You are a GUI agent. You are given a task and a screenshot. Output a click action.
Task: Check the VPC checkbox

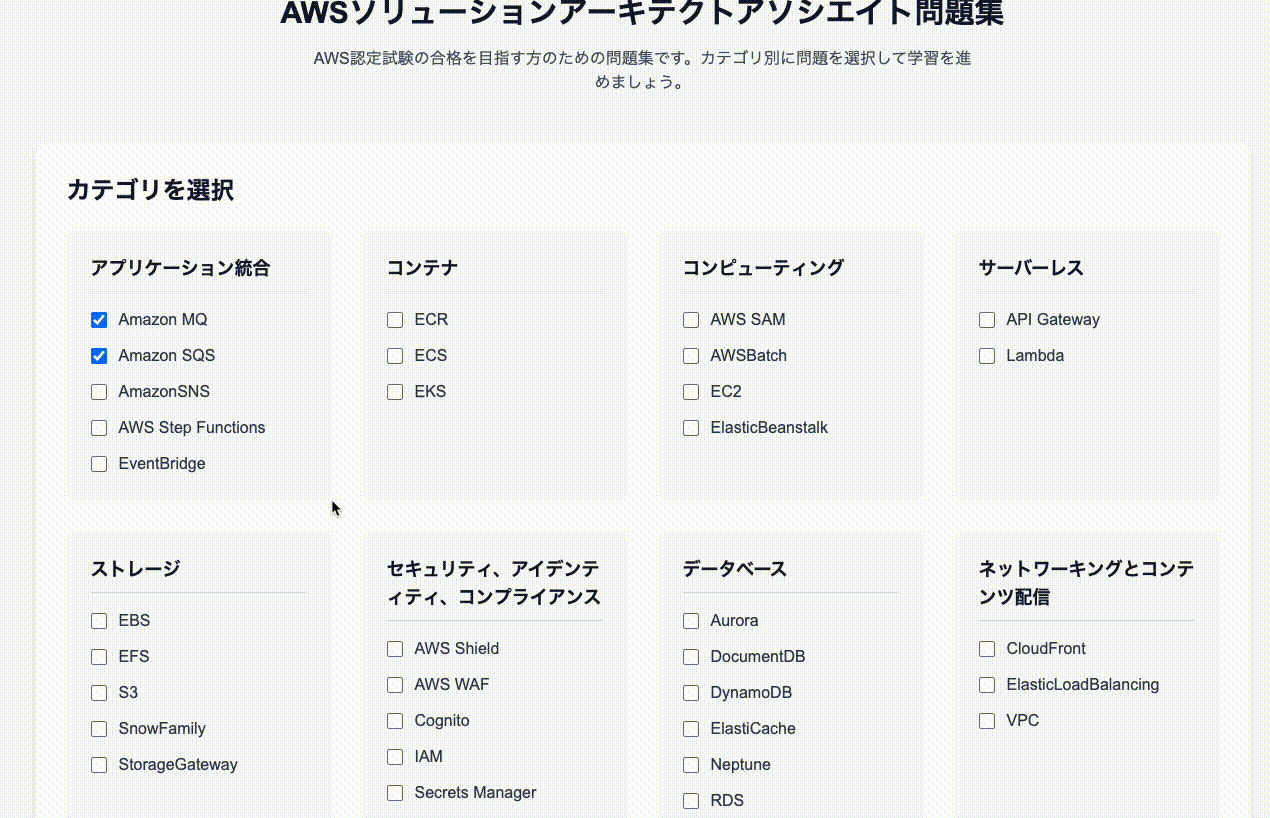pyautogui.click(x=987, y=721)
